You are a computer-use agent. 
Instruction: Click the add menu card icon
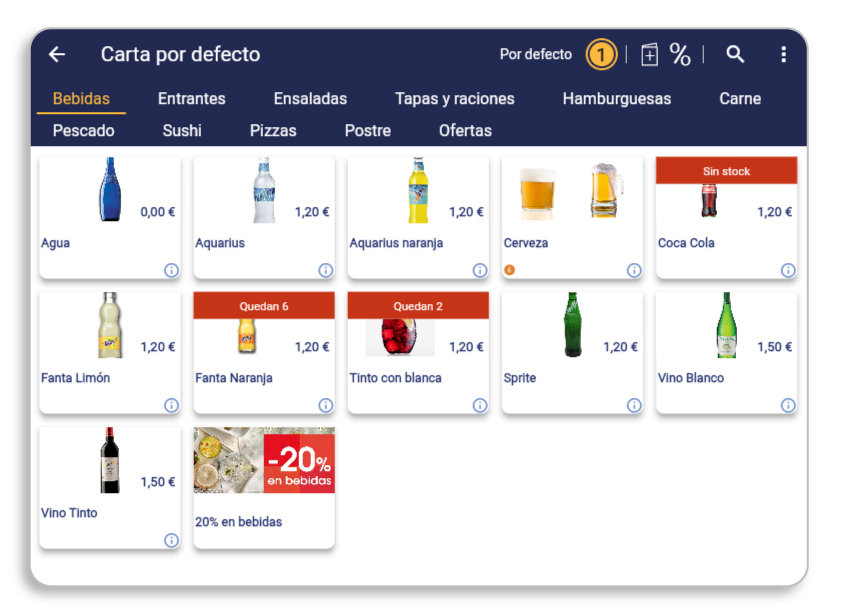point(649,54)
